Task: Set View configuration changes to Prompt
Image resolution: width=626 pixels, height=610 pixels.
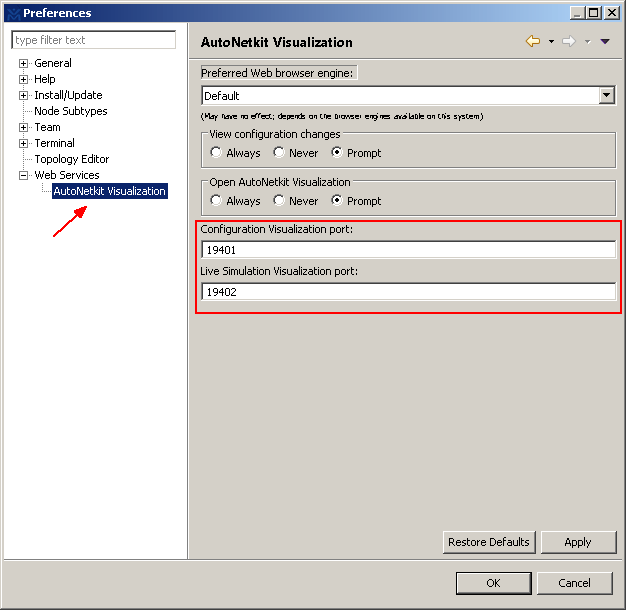Action: point(356,153)
